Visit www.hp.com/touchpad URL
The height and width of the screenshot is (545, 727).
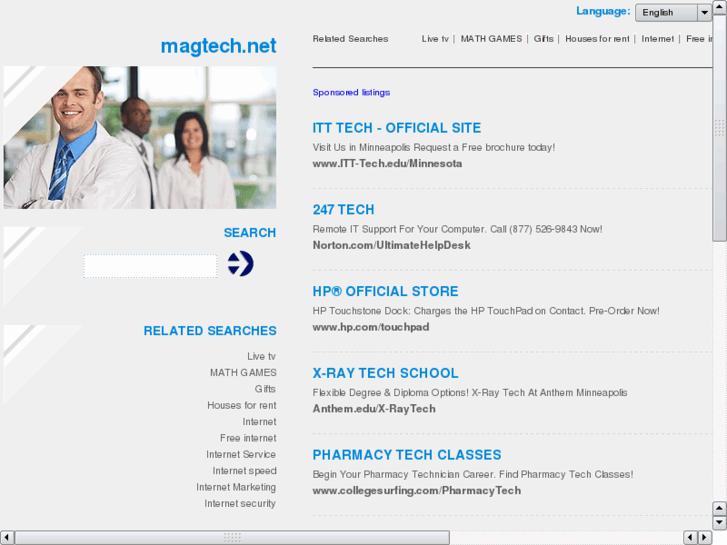click(370, 327)
